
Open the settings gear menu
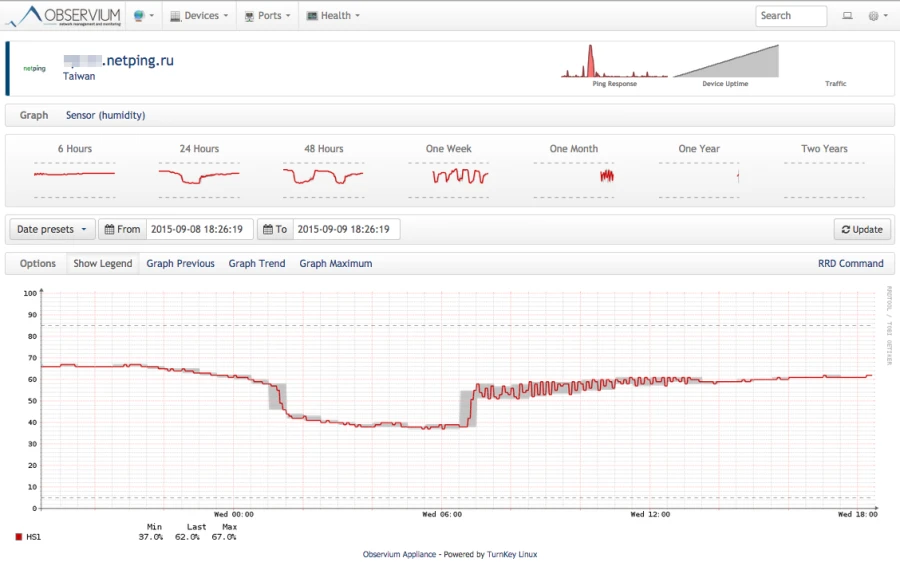point(873,16)
